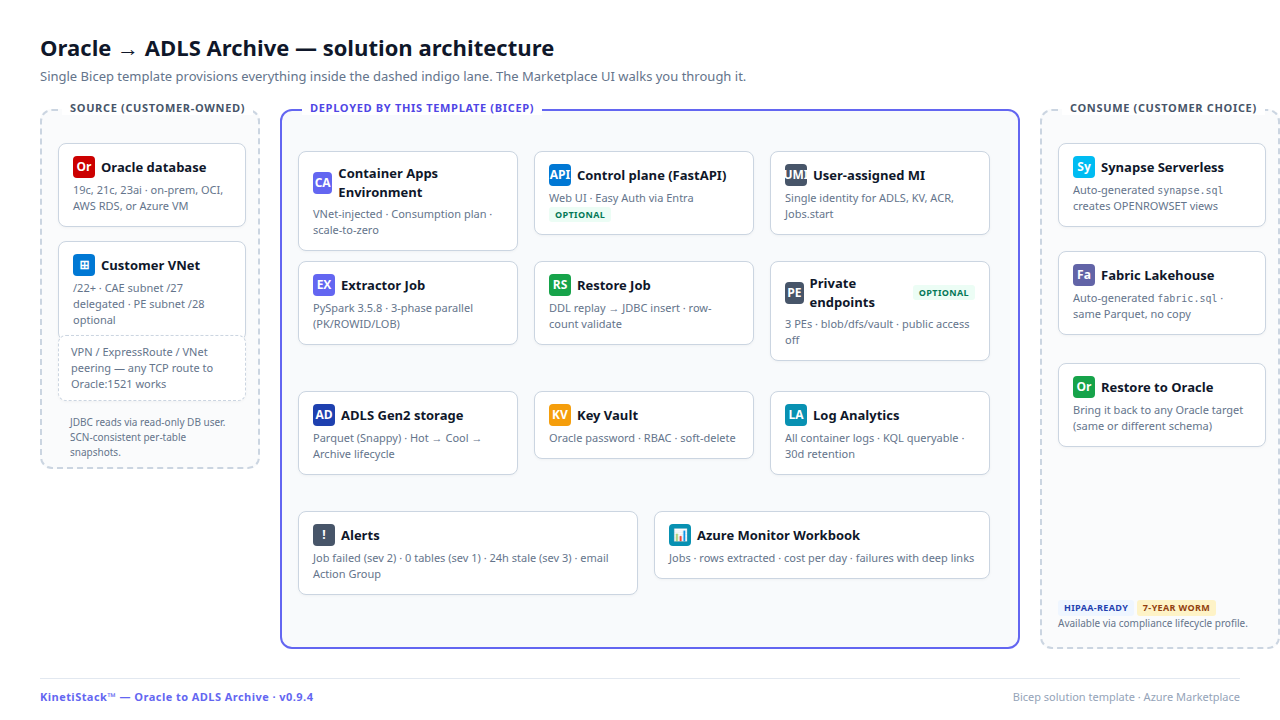Click the Parquet (Snappy) lifecycle description
The image size is (1280, 720).
pyautogui.click(x=397, y=446)
